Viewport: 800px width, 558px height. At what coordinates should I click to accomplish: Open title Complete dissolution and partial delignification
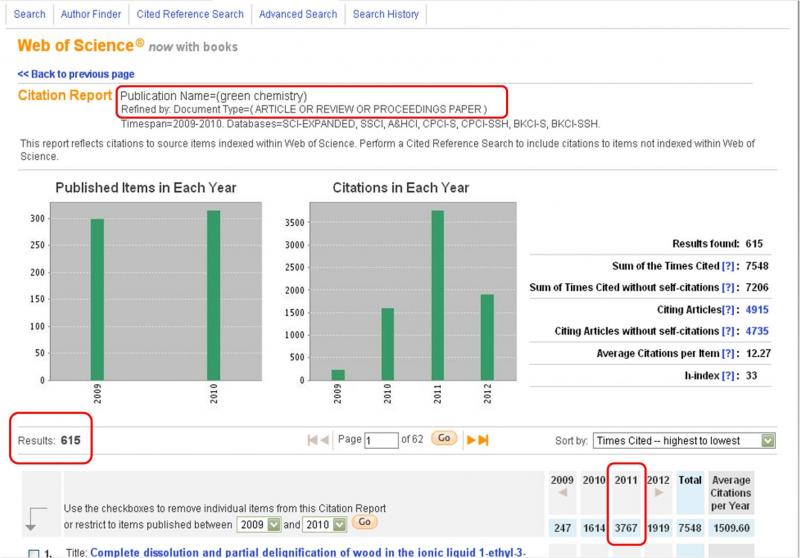pyautogui.click(x=308, y=552)
